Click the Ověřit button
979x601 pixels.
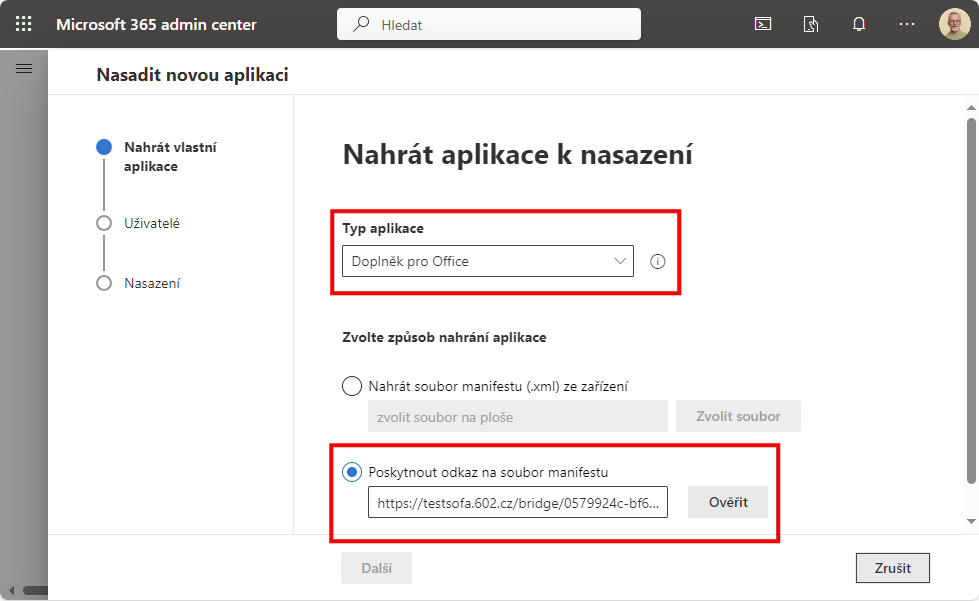pyautogui.click(x=728, y=502)
